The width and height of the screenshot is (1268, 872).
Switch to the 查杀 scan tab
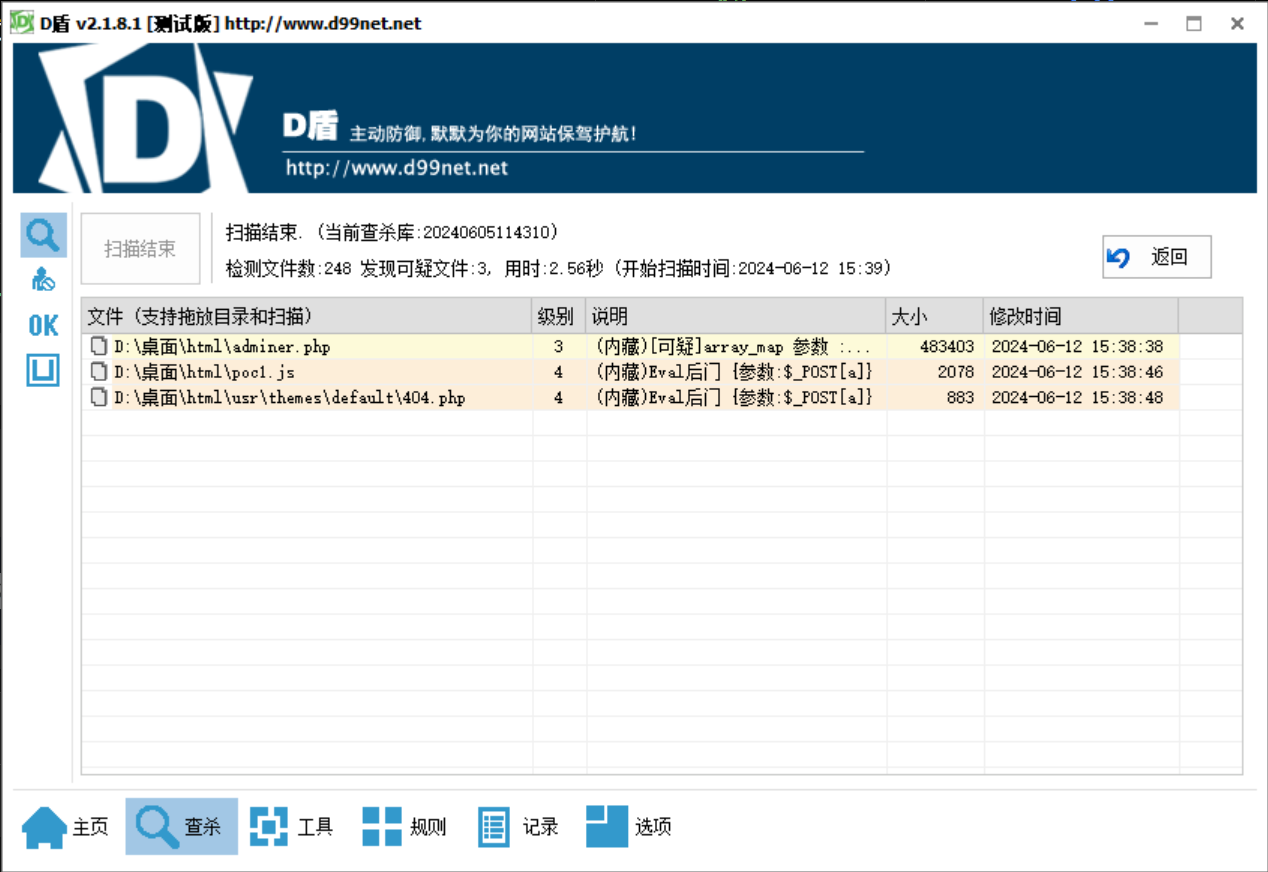click(181, 827)
